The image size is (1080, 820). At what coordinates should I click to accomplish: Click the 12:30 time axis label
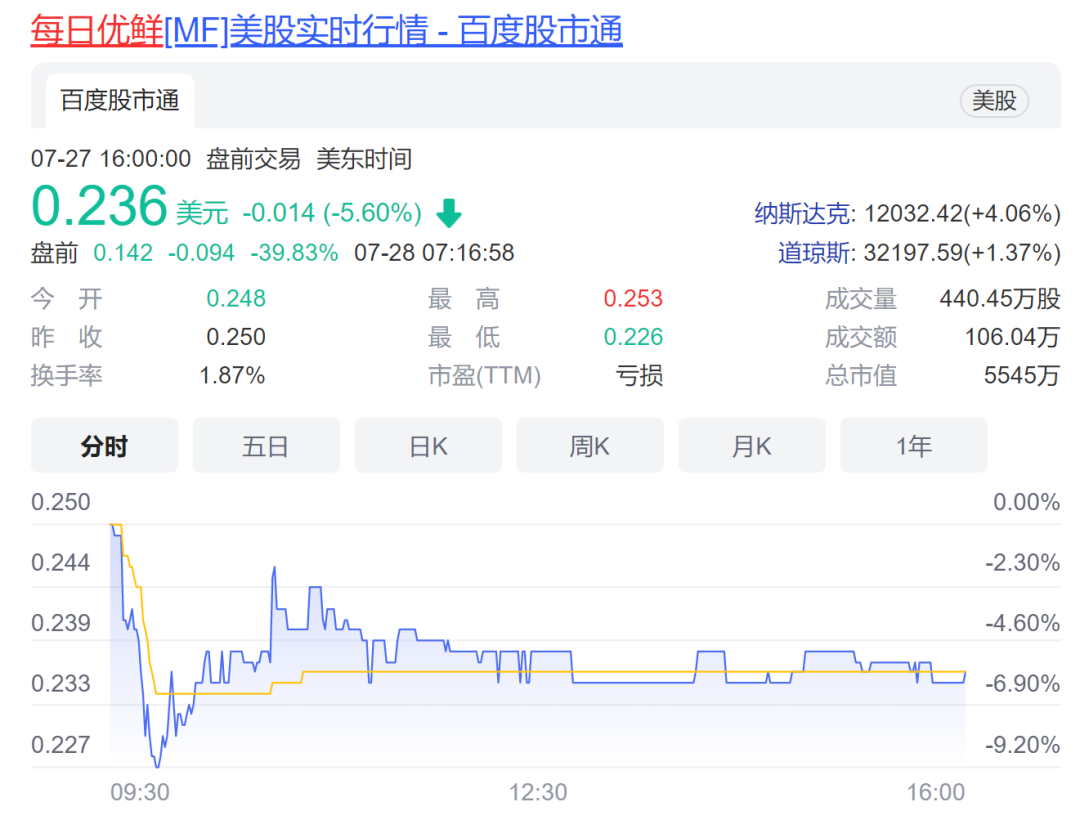click(537, 793)
